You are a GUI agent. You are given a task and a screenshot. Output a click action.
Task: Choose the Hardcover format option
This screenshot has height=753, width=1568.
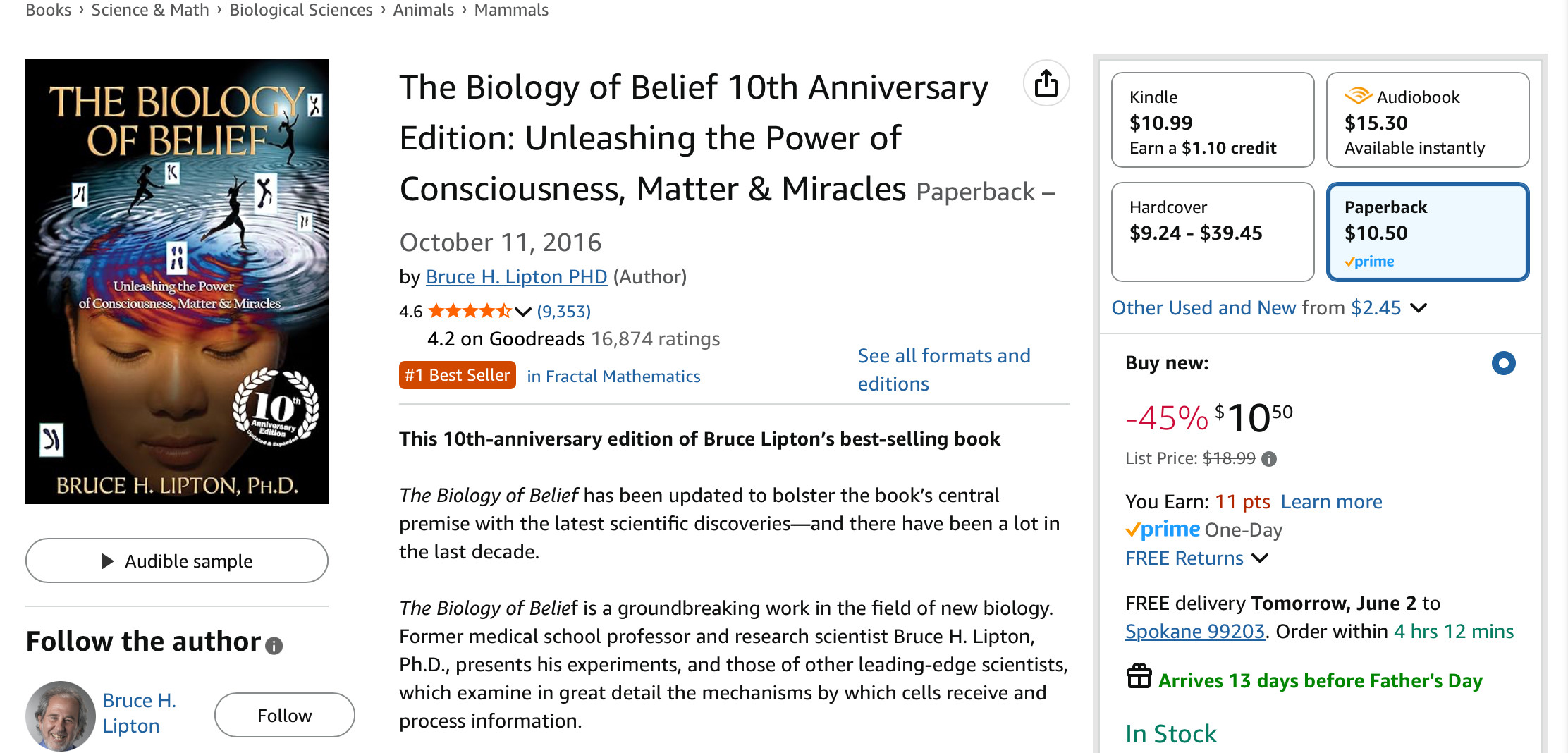point(1212,231)
